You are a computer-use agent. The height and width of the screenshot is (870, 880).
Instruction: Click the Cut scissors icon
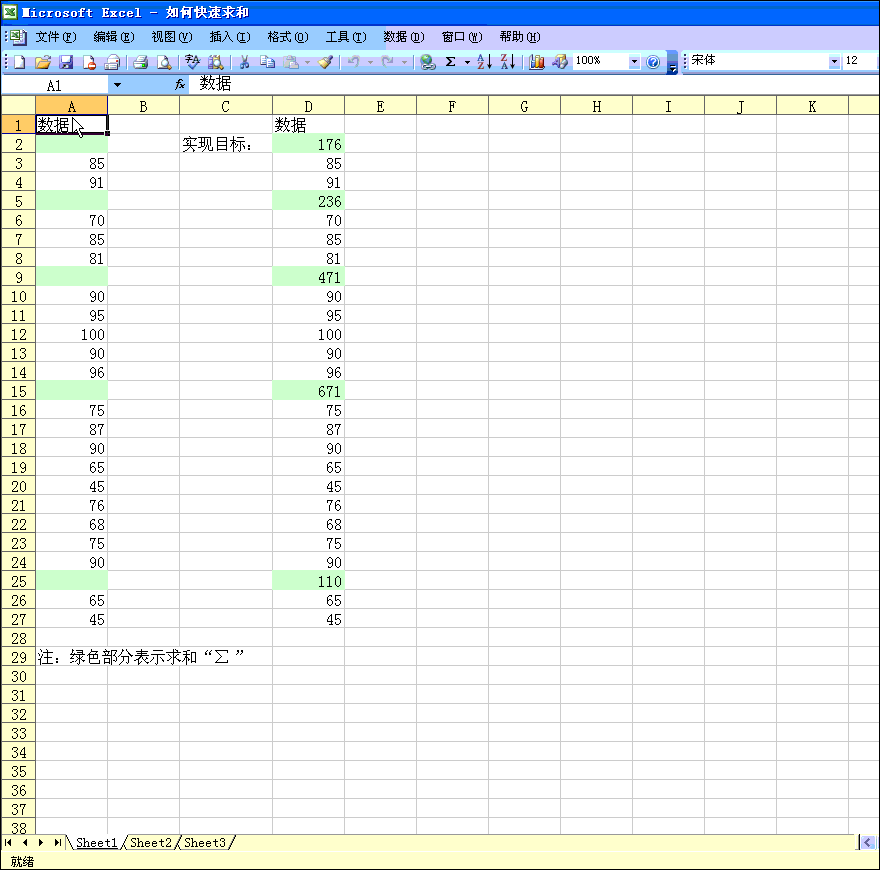click(x=243, y=62)
